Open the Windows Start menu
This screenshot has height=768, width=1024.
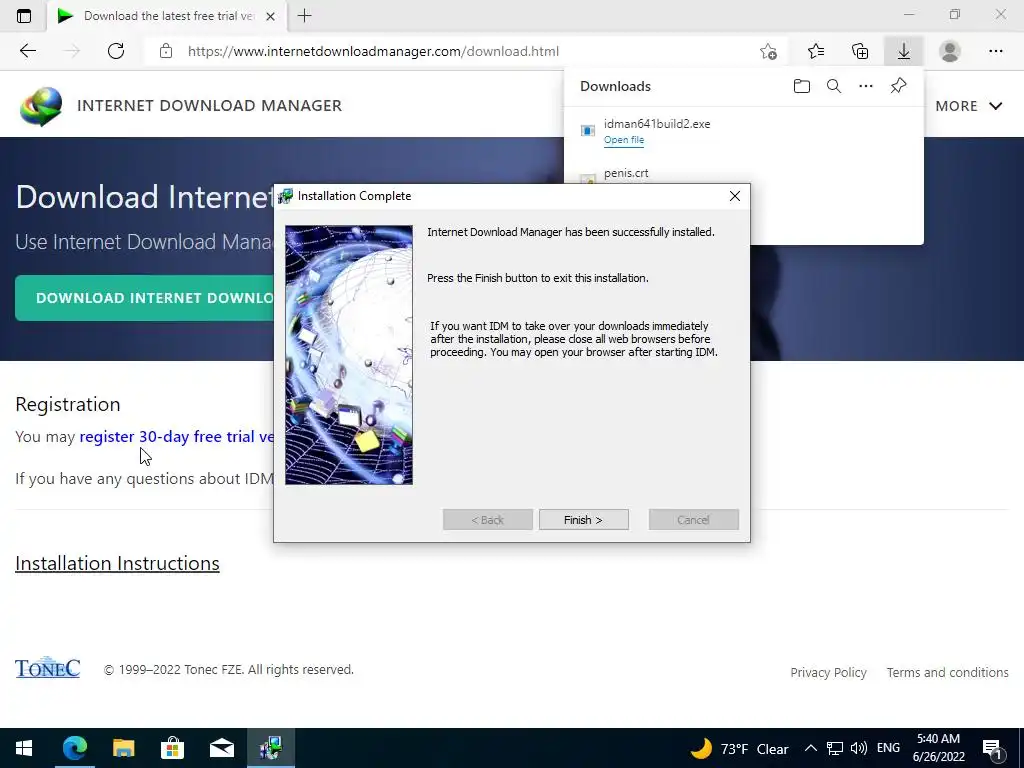pyautogui.click(x=24, y=748)
